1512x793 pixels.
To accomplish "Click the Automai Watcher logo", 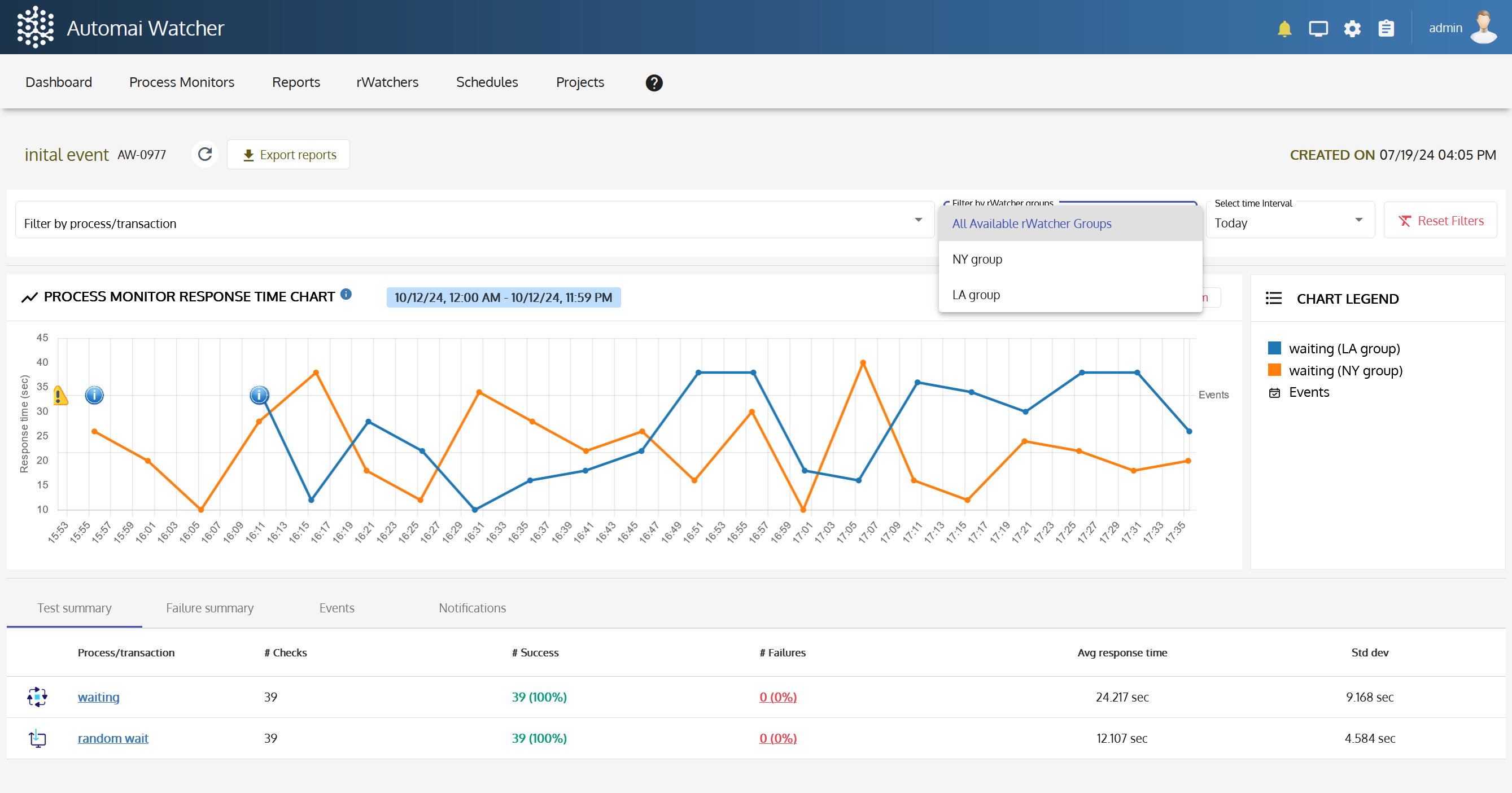I will 35,27.
